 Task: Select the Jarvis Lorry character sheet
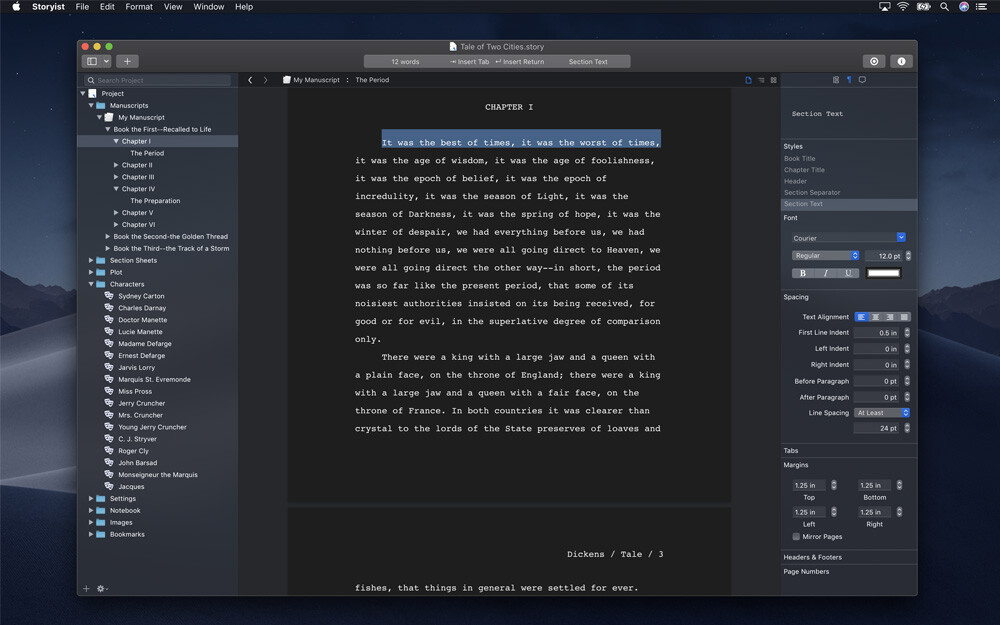point(136,367)
